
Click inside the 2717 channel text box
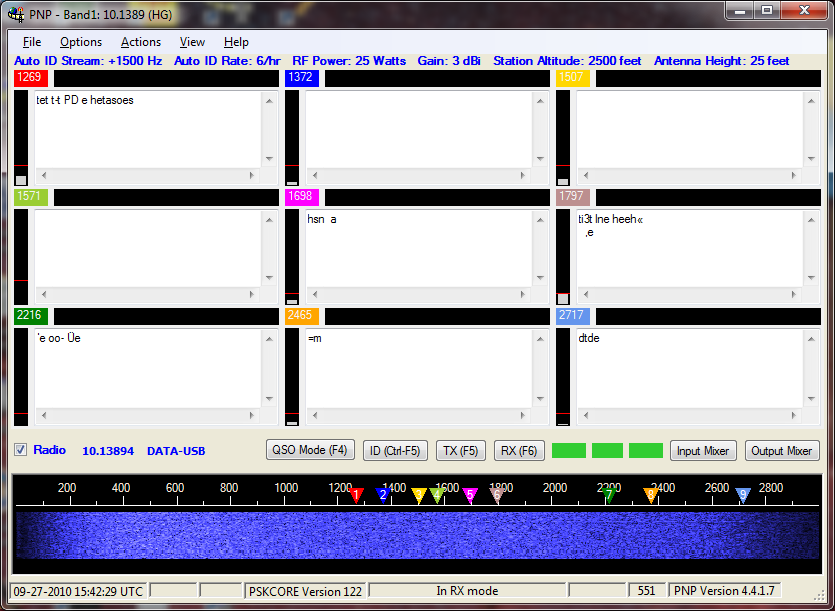(690, 369)
